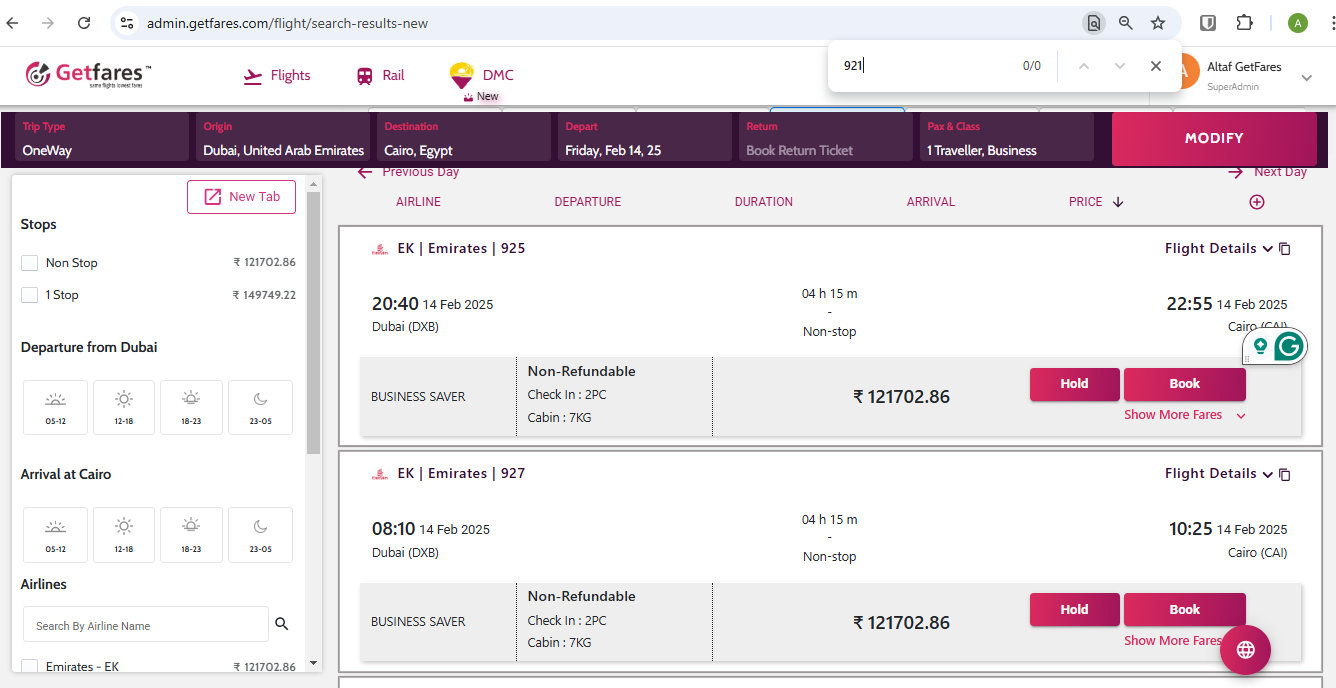
Task: Close the find-in-page bar
Action: tap(1156, 66)
